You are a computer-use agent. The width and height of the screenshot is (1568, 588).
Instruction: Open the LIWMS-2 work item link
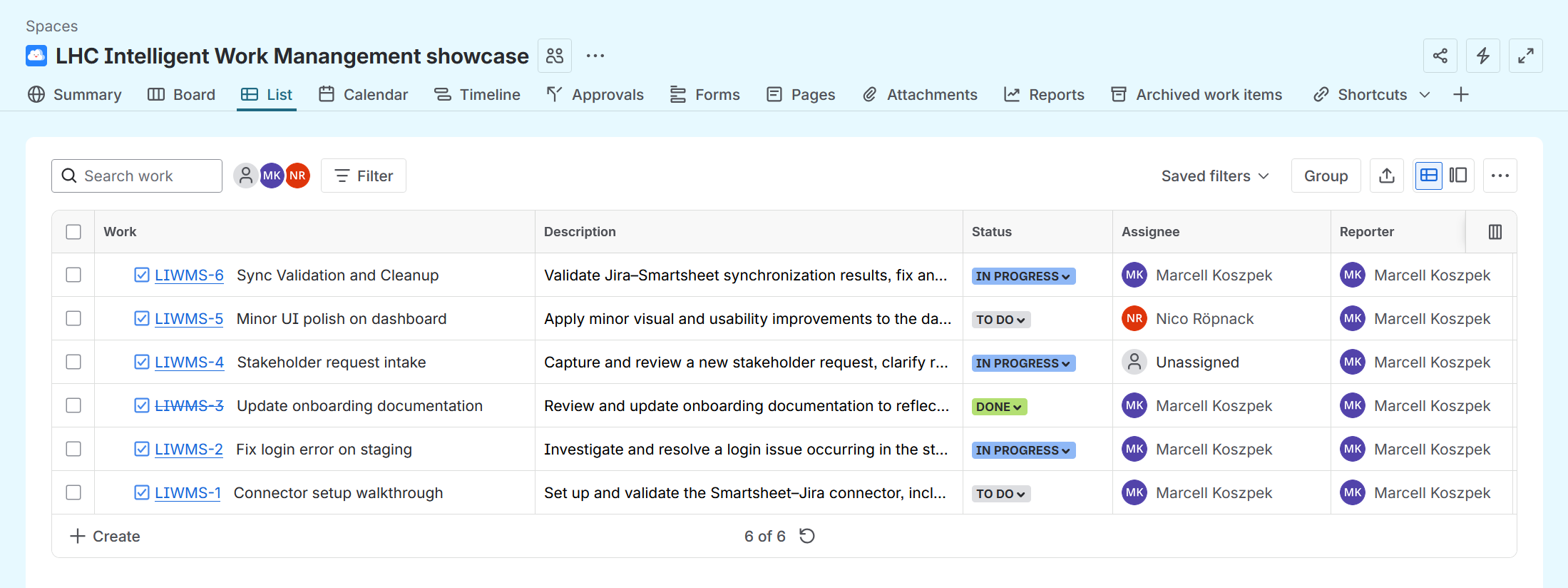point(188,450)
